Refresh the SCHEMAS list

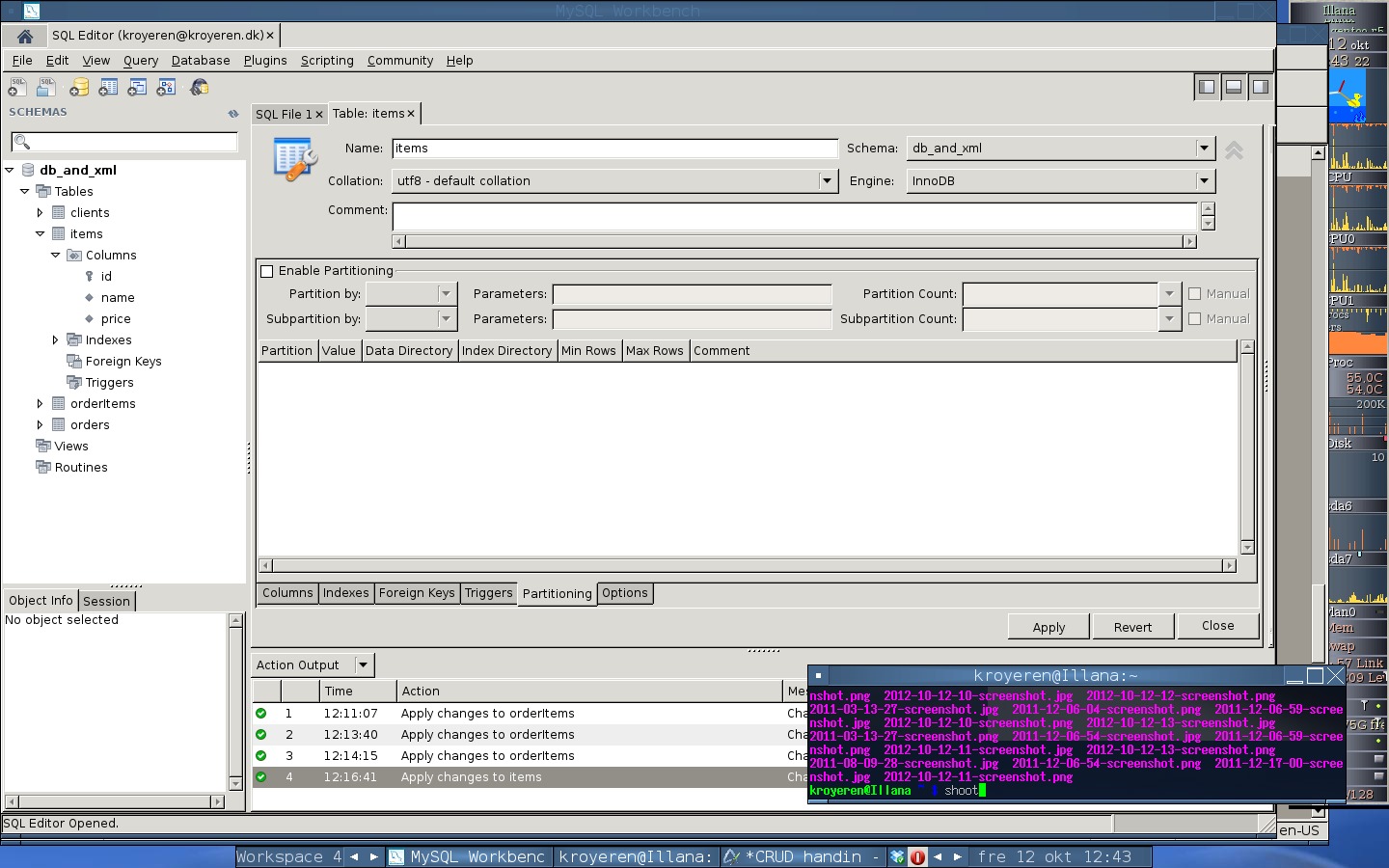232,113
